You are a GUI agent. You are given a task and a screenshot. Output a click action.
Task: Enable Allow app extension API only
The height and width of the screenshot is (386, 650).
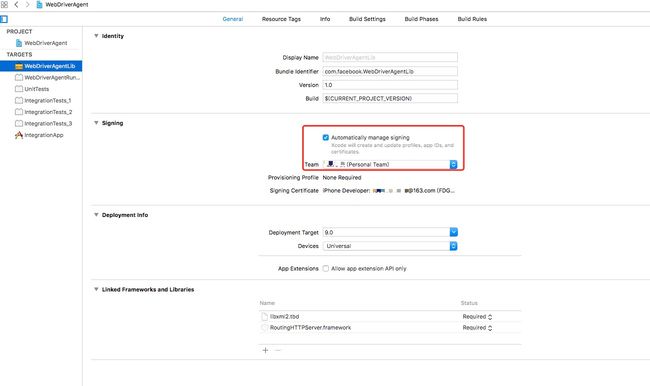pyautogui.click(x=326, y=269)
